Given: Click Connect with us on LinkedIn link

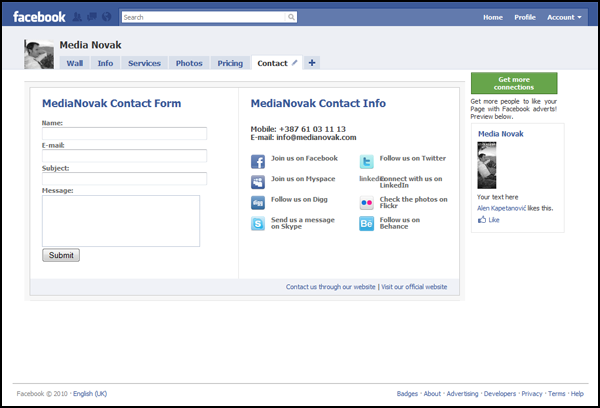Looking at the screenshot, I should (x=411, y=182).
